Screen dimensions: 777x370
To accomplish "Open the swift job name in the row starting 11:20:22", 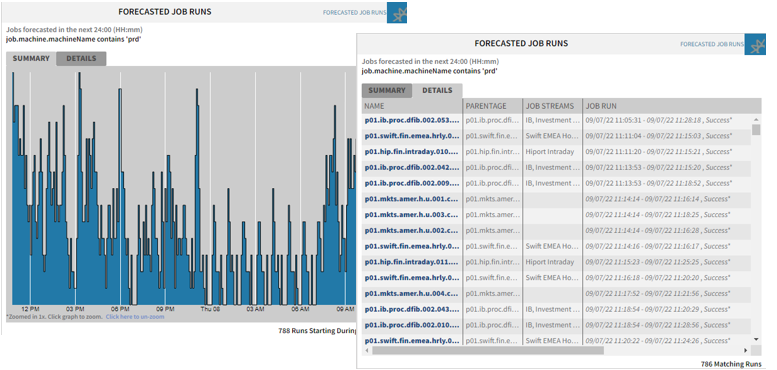I will coord(412,341).
